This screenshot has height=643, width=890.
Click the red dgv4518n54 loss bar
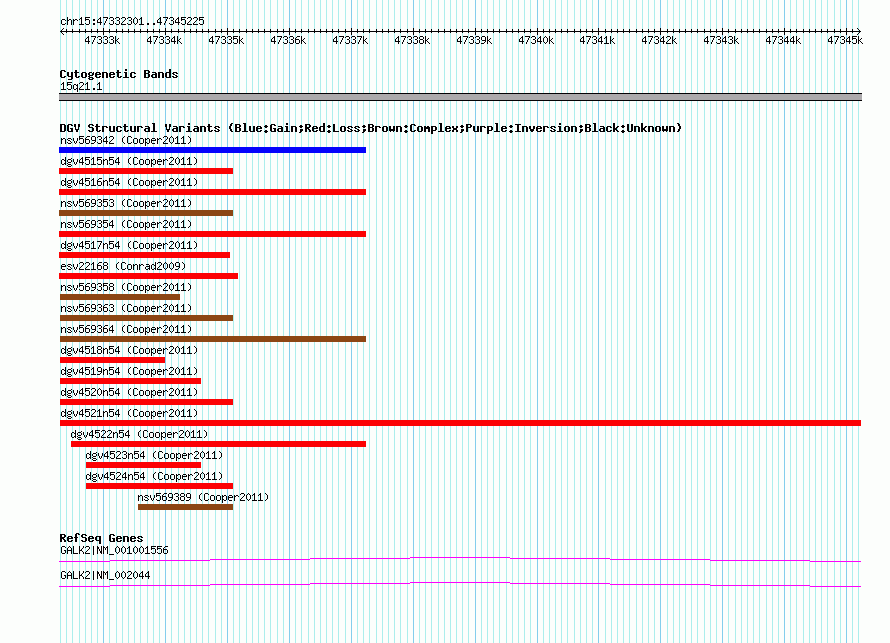click(112, 360)
